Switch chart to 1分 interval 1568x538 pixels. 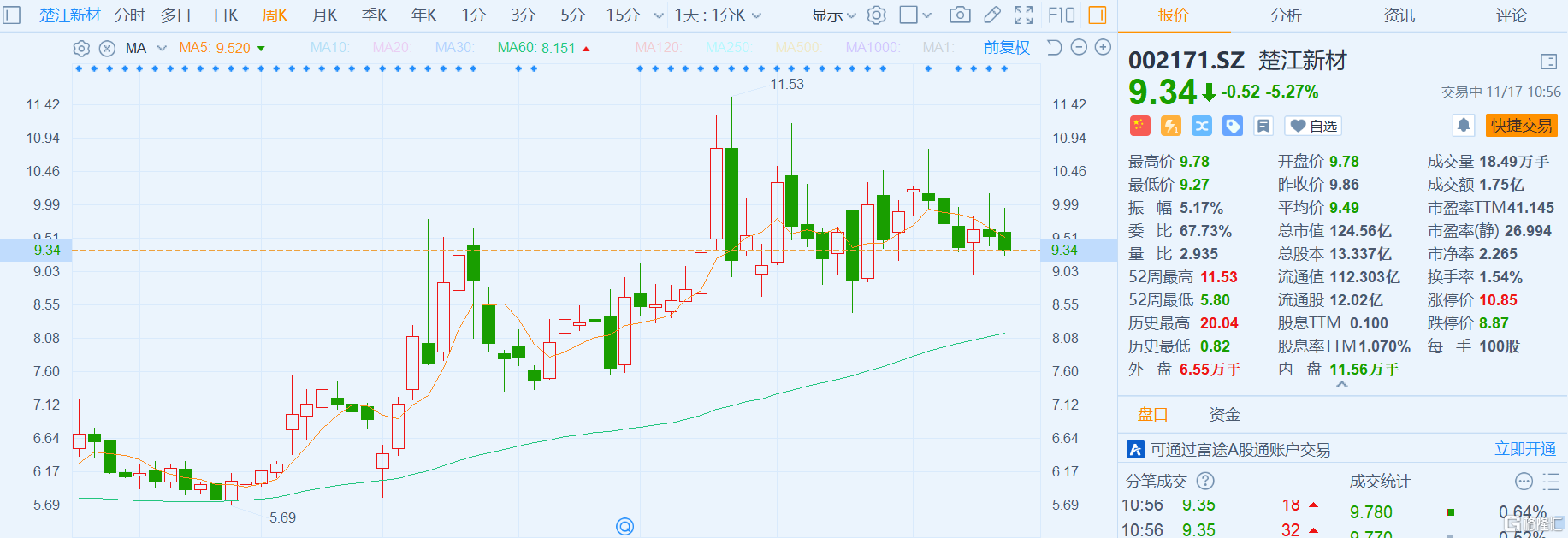click(x=474, y=15)
